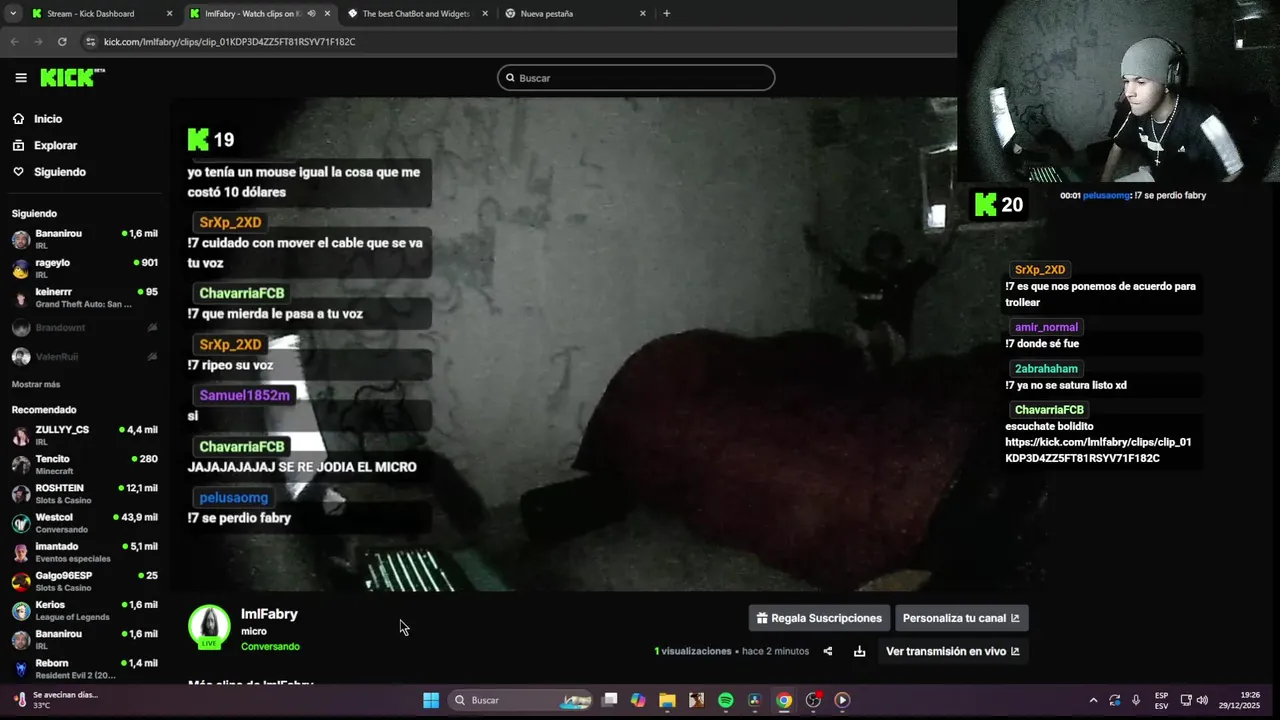
Task: Go back with the browser back arrow
Action: pyautogui.click(x=14, y=42)
